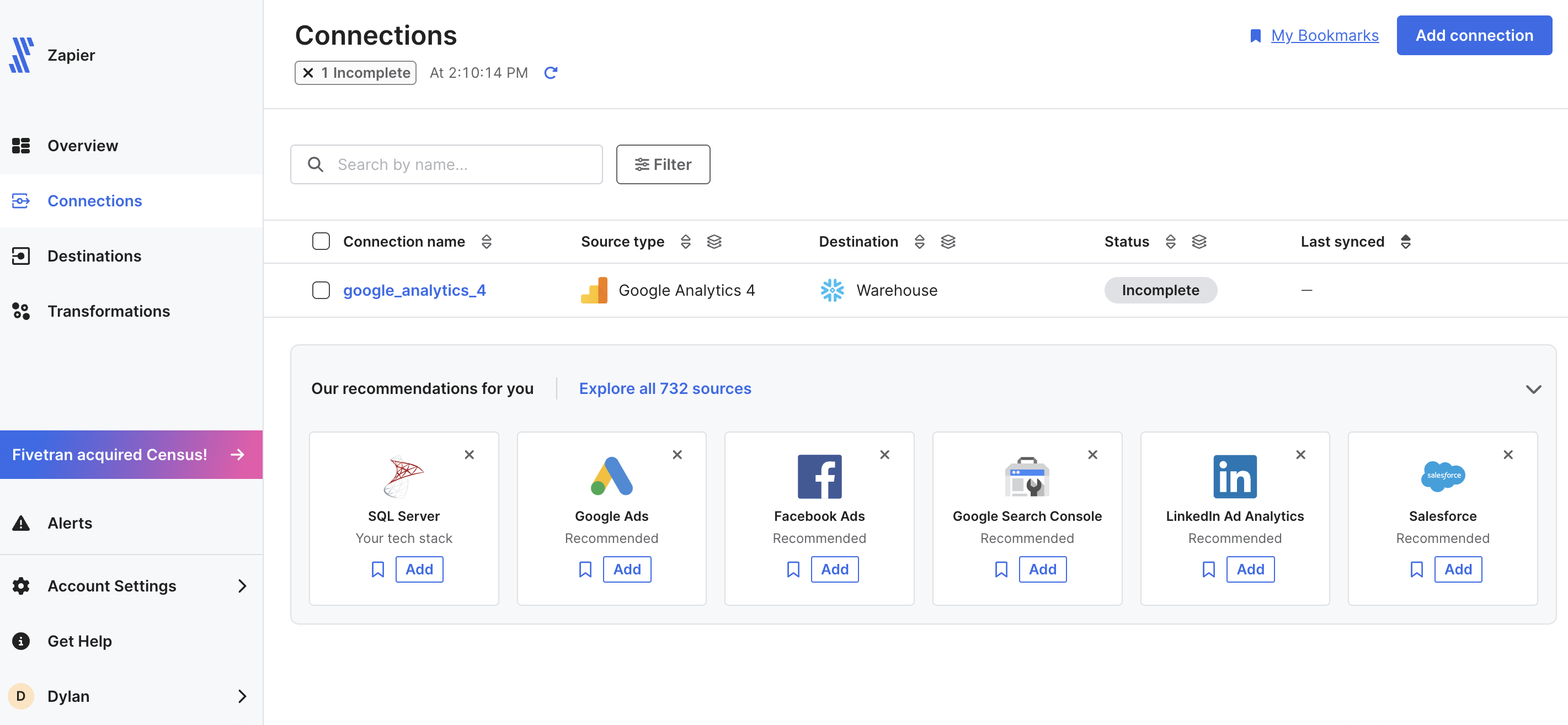Bookmark the Facebook Ads source
Screen dimensions: 1568x725
pos(792,569)
